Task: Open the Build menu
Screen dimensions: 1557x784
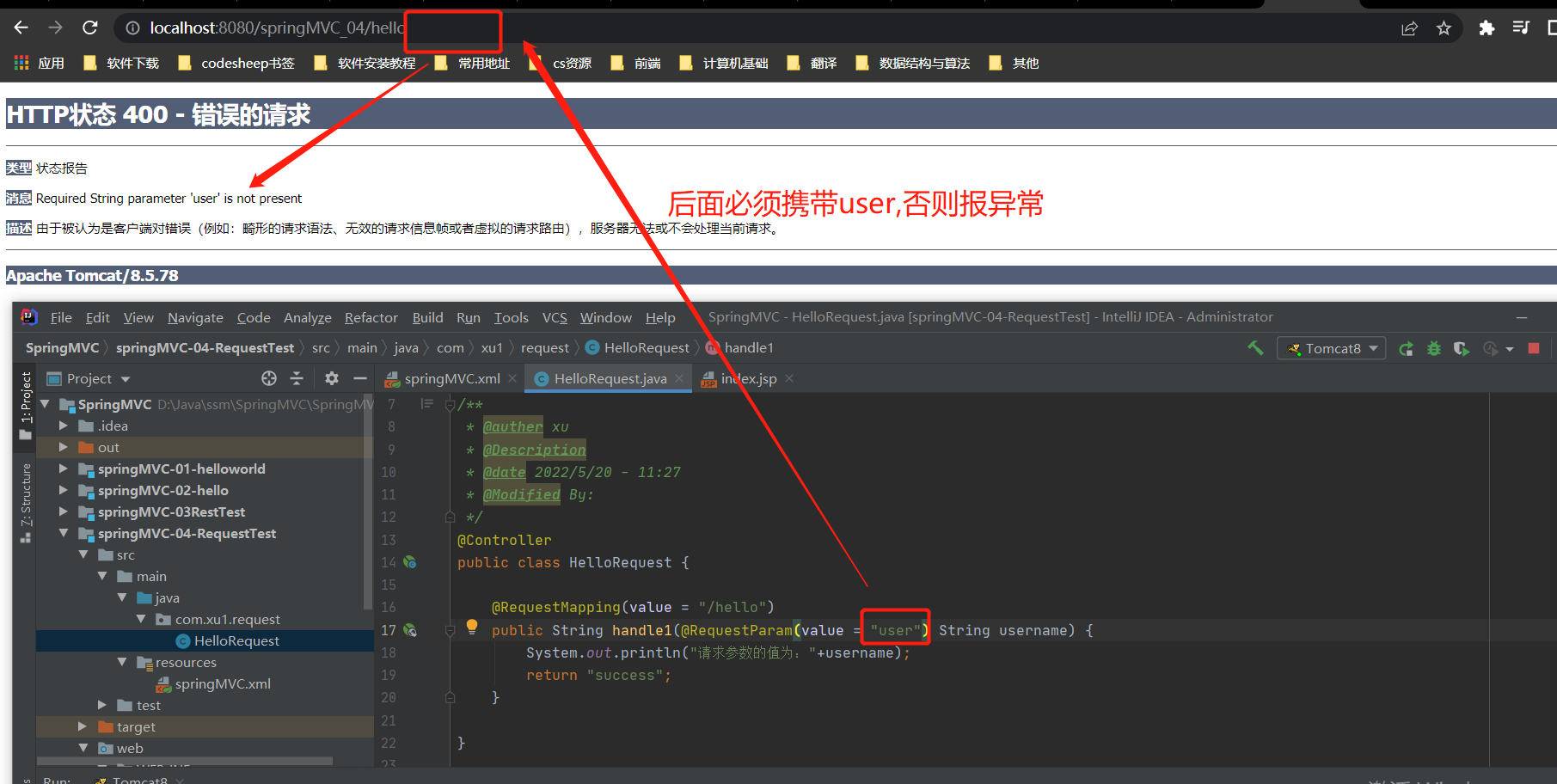Action: (427, 317)
